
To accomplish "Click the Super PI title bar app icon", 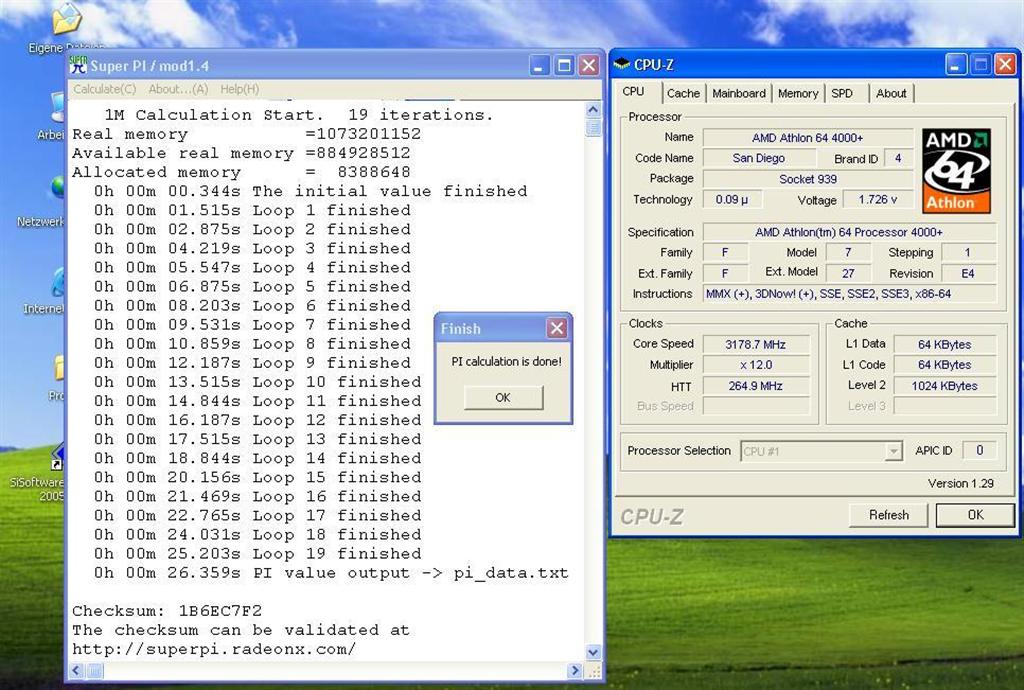I will 78,65.
